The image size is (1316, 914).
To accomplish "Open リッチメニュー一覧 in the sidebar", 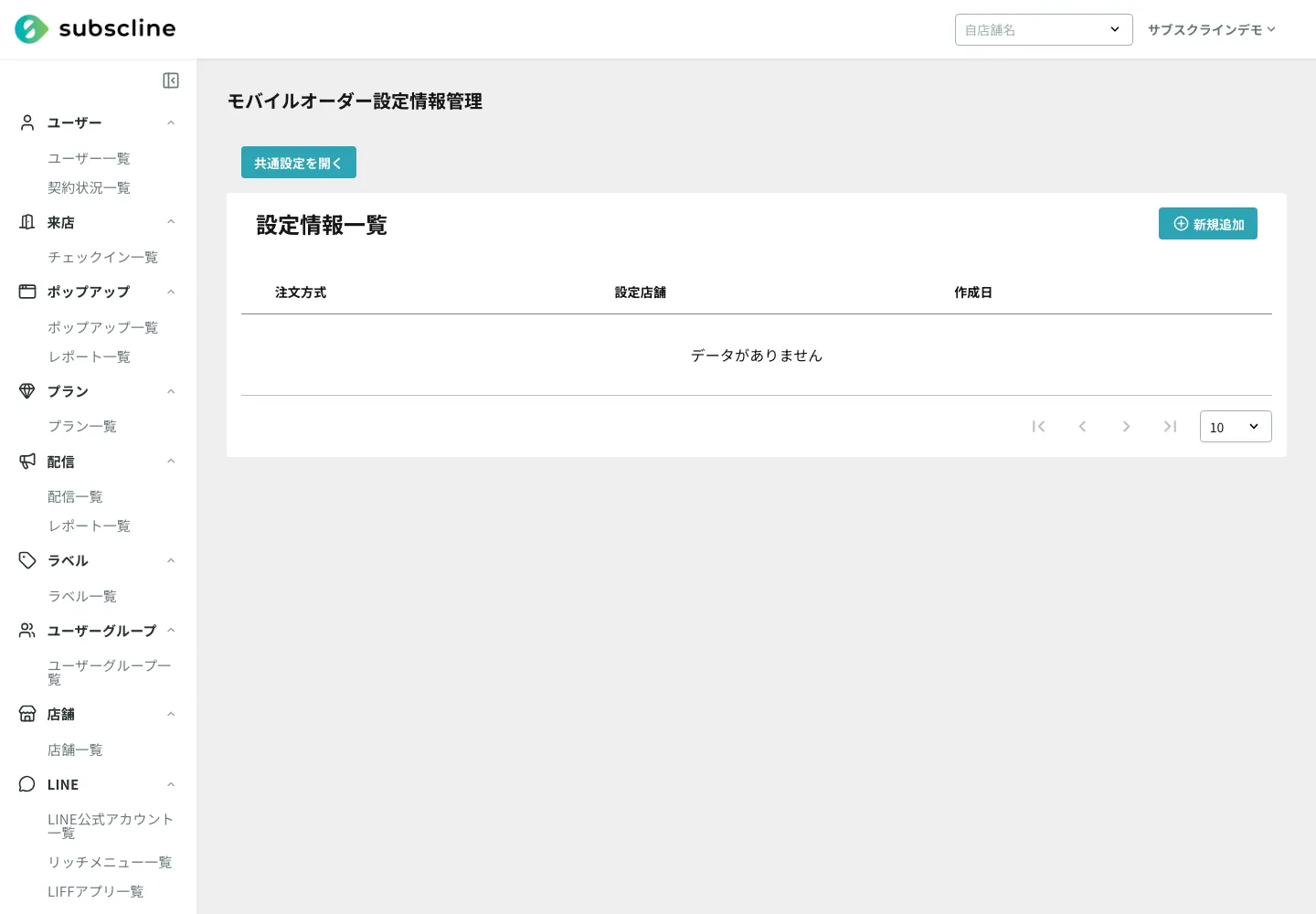I will (x=110, y=862).
